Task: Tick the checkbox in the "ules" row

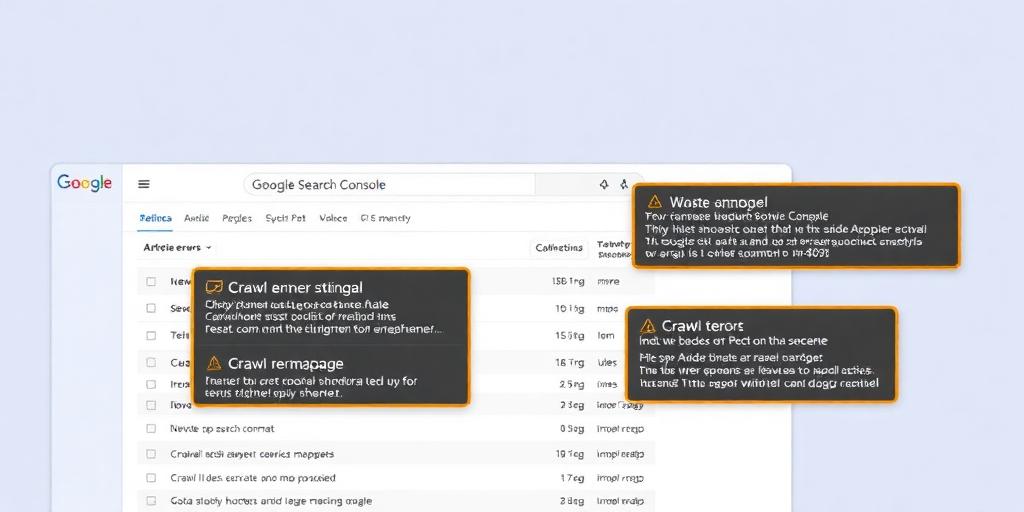Action: pos(152,362)
